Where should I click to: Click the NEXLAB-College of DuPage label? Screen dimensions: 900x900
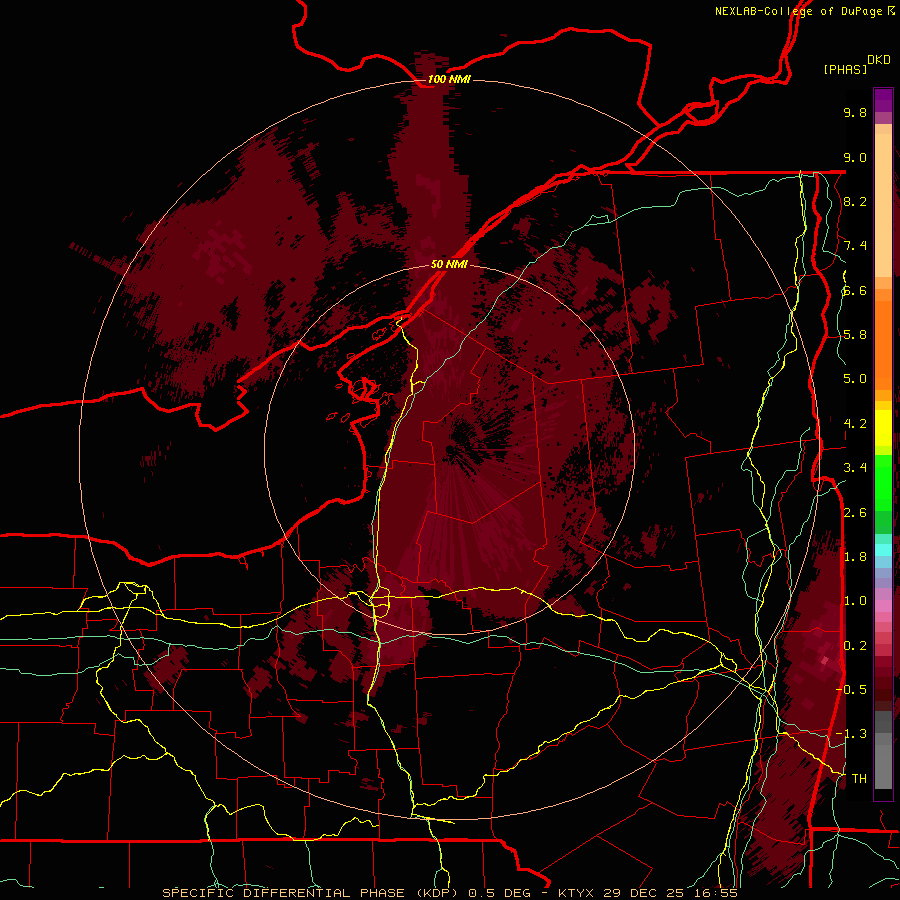799,11
